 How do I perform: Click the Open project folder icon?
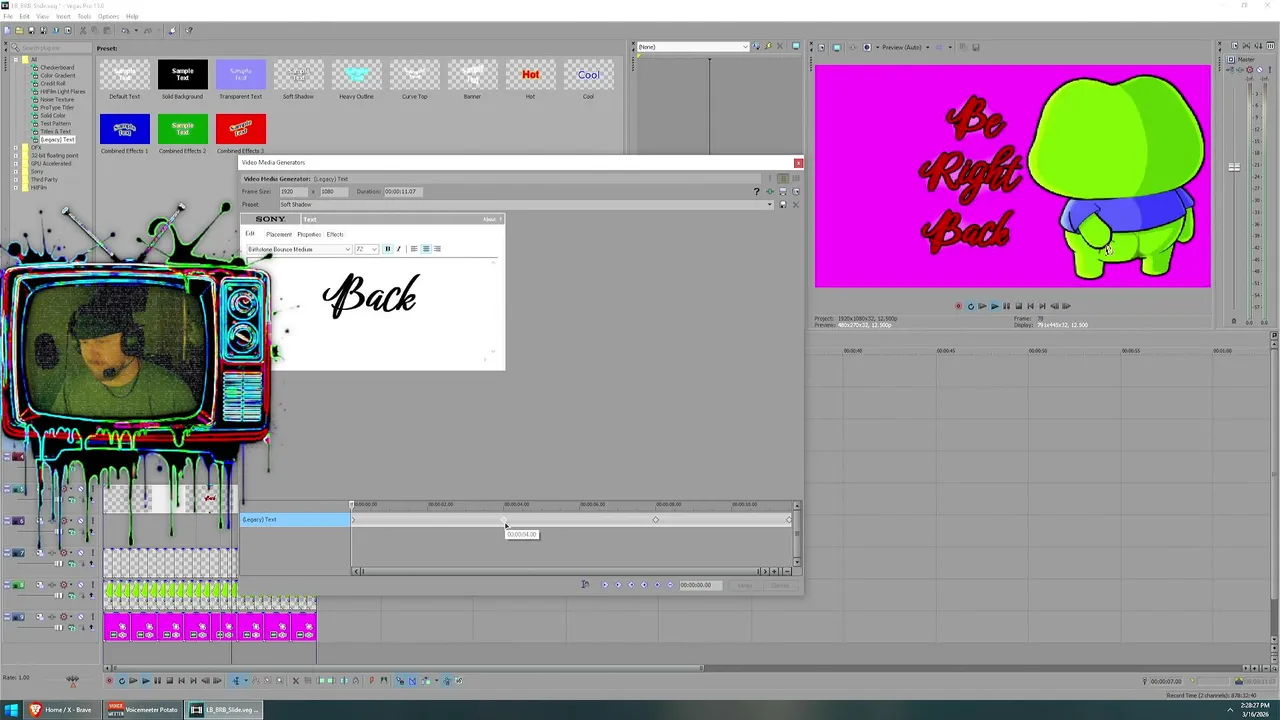click(x=19, y=31)
